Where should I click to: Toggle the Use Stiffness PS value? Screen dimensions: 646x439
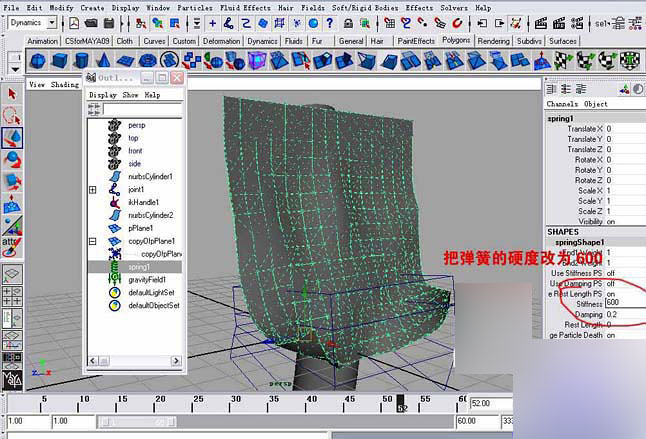click(612, 271)
